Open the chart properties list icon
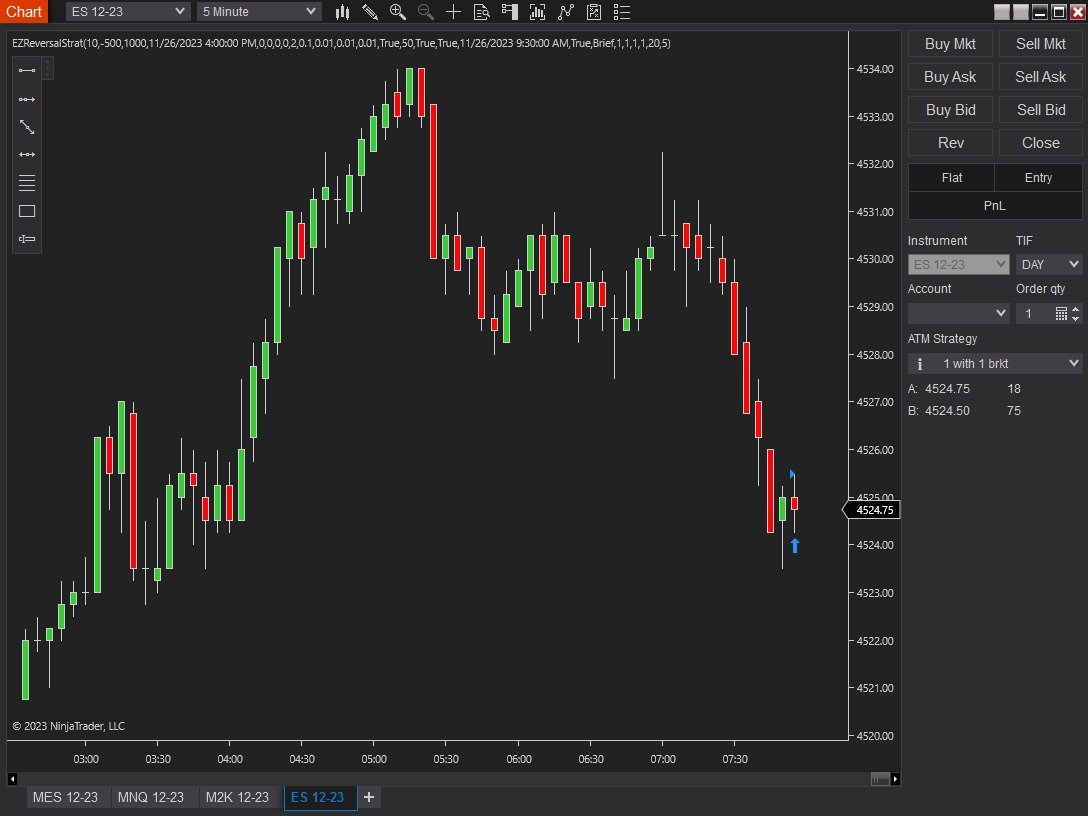The image size is (1088, 816). point(622,12)
